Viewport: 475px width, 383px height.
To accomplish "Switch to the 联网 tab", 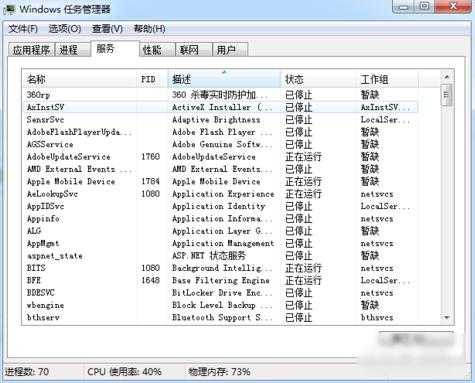I will click(x=194, y=50).
